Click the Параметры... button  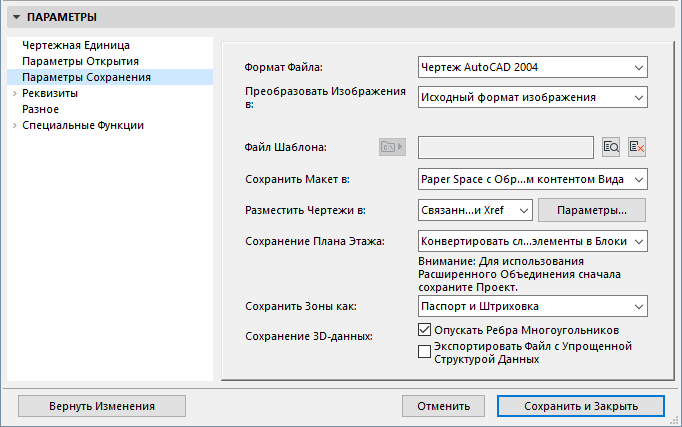coord(592,210)
